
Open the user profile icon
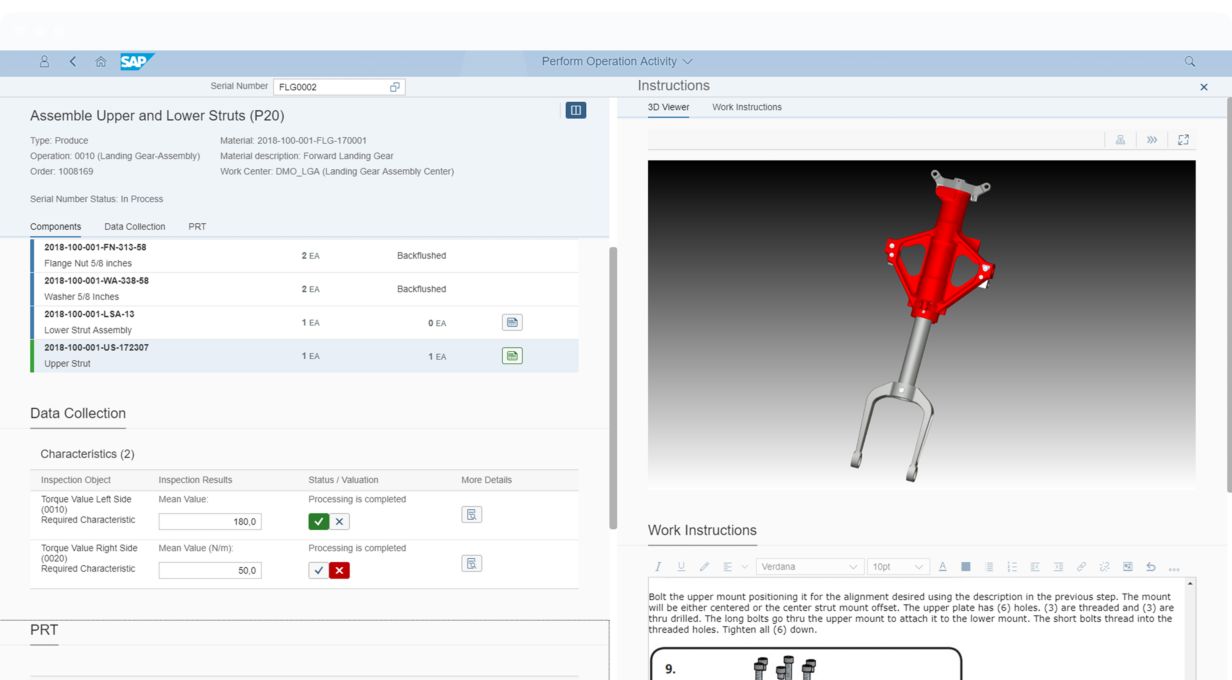44,62
